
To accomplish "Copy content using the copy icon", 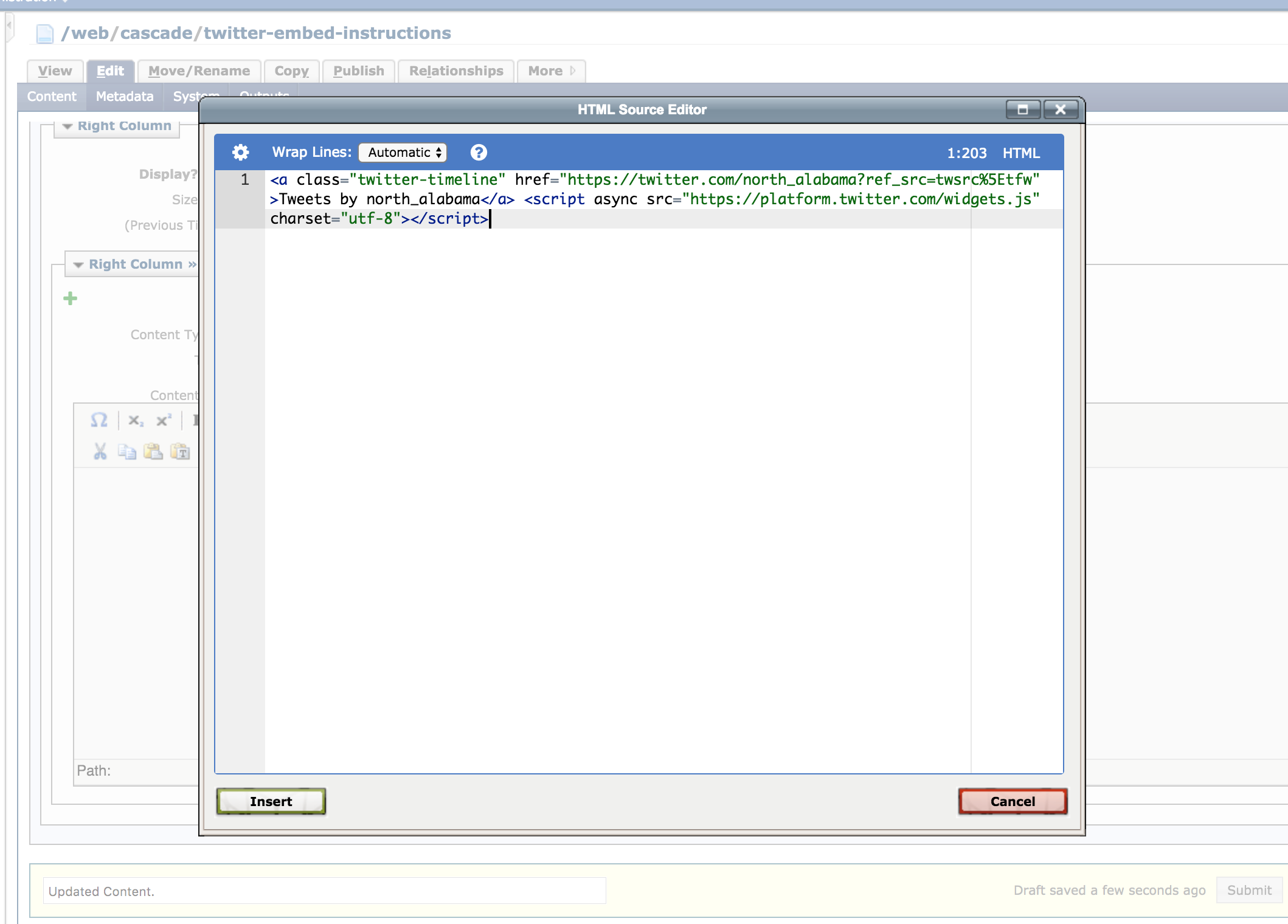I will coord(127,452).
